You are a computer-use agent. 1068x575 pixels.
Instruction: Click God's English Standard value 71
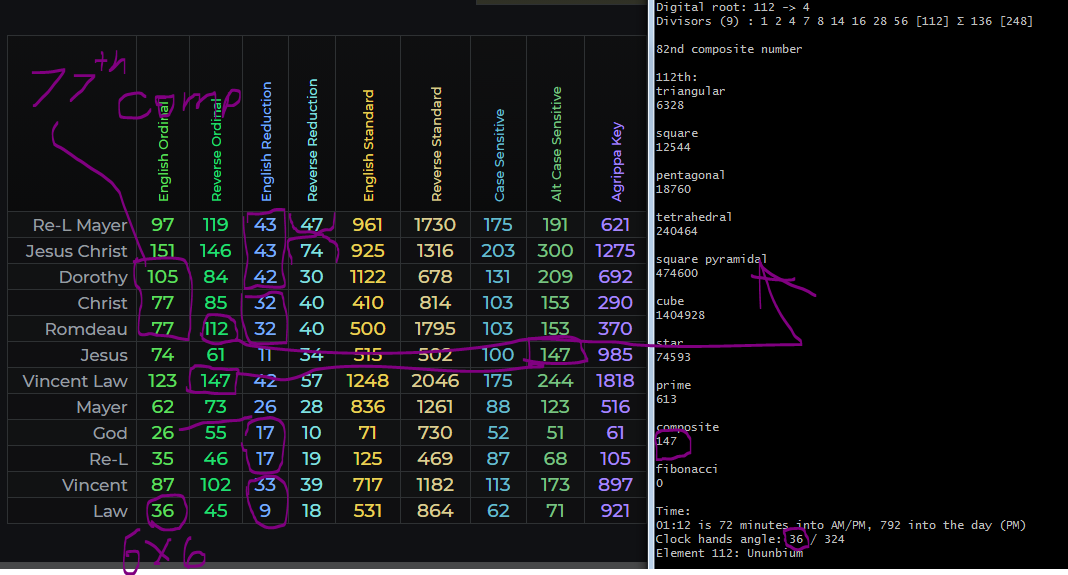click(x=368, y=433)
